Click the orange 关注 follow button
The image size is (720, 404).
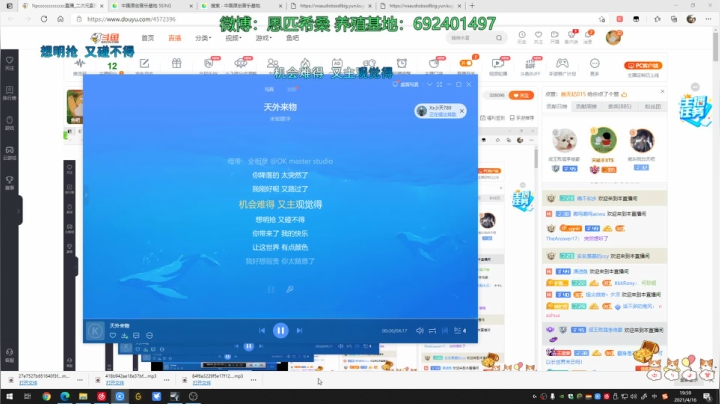pos(521,95)
